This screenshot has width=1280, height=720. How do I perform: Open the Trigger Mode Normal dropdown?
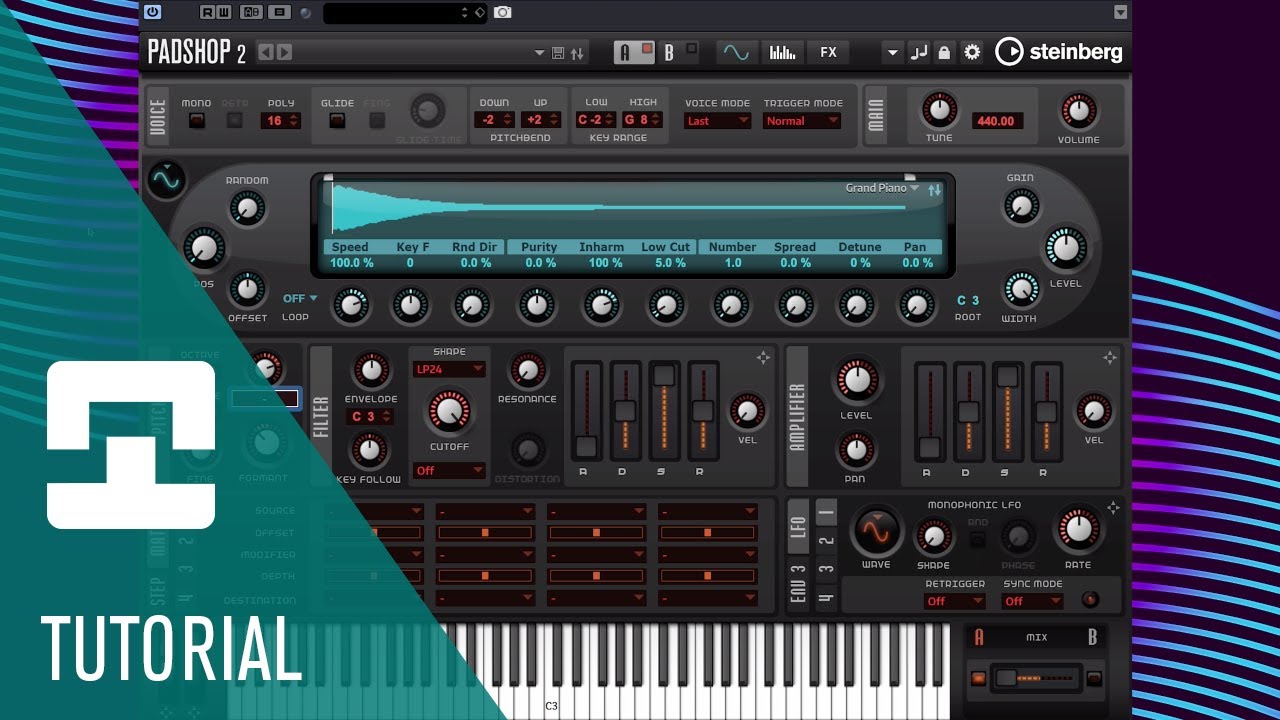click(802, 121)
